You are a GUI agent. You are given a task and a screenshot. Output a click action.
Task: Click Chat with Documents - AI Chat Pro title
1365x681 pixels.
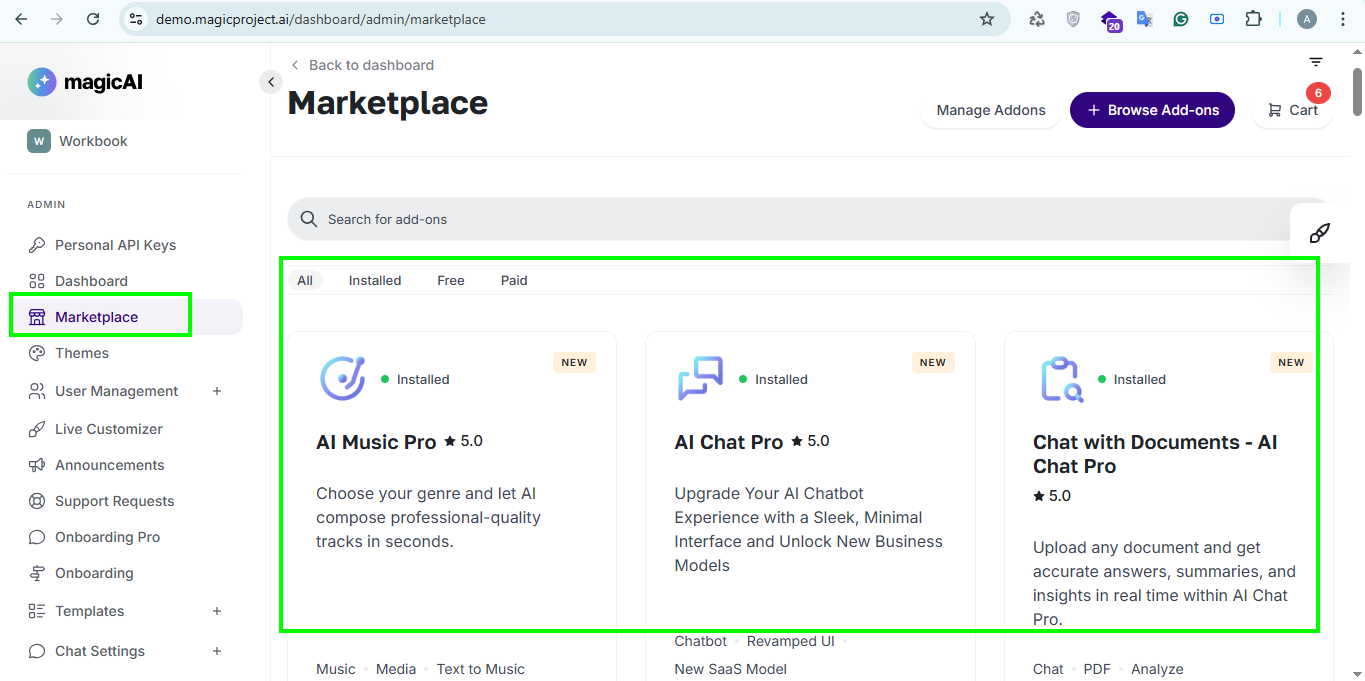click(x=1155, y=454)
